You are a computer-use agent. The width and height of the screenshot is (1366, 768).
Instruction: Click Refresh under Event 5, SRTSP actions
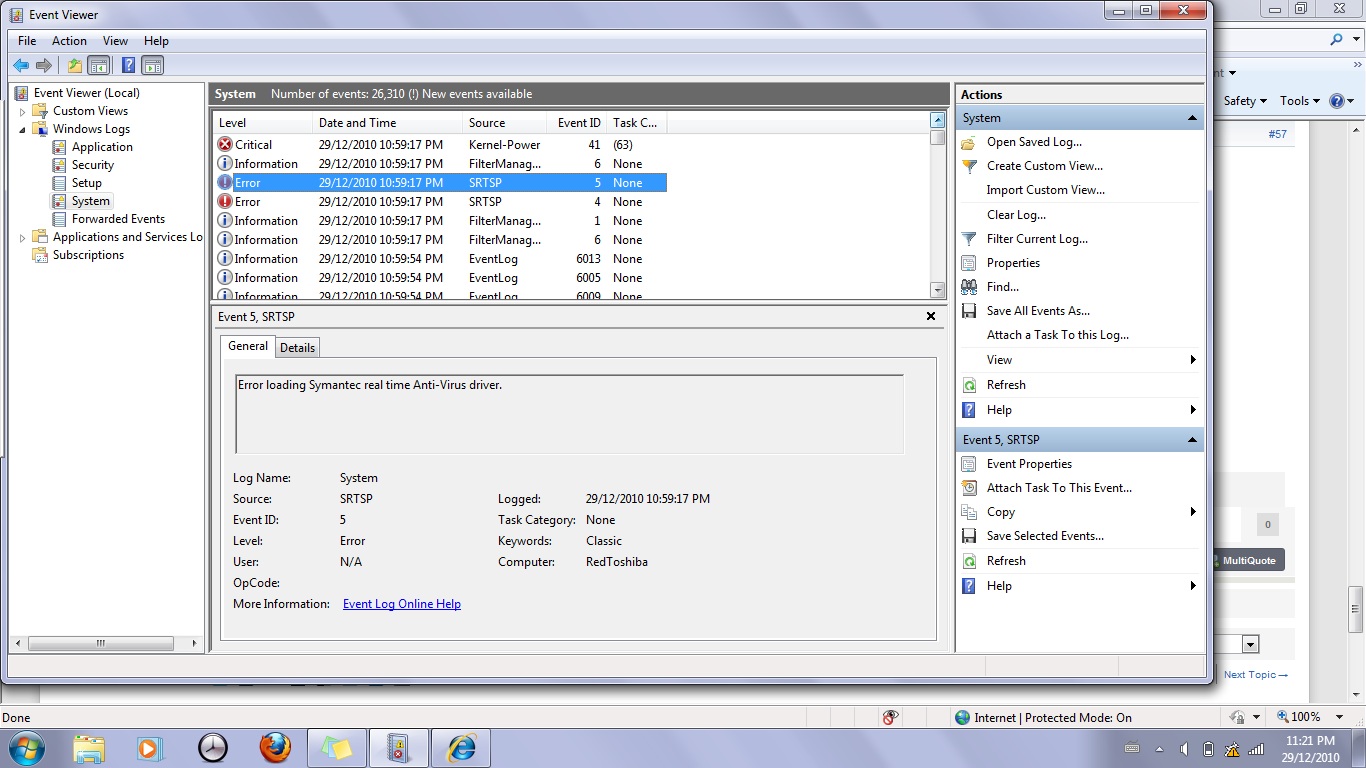coord(1006,561)
